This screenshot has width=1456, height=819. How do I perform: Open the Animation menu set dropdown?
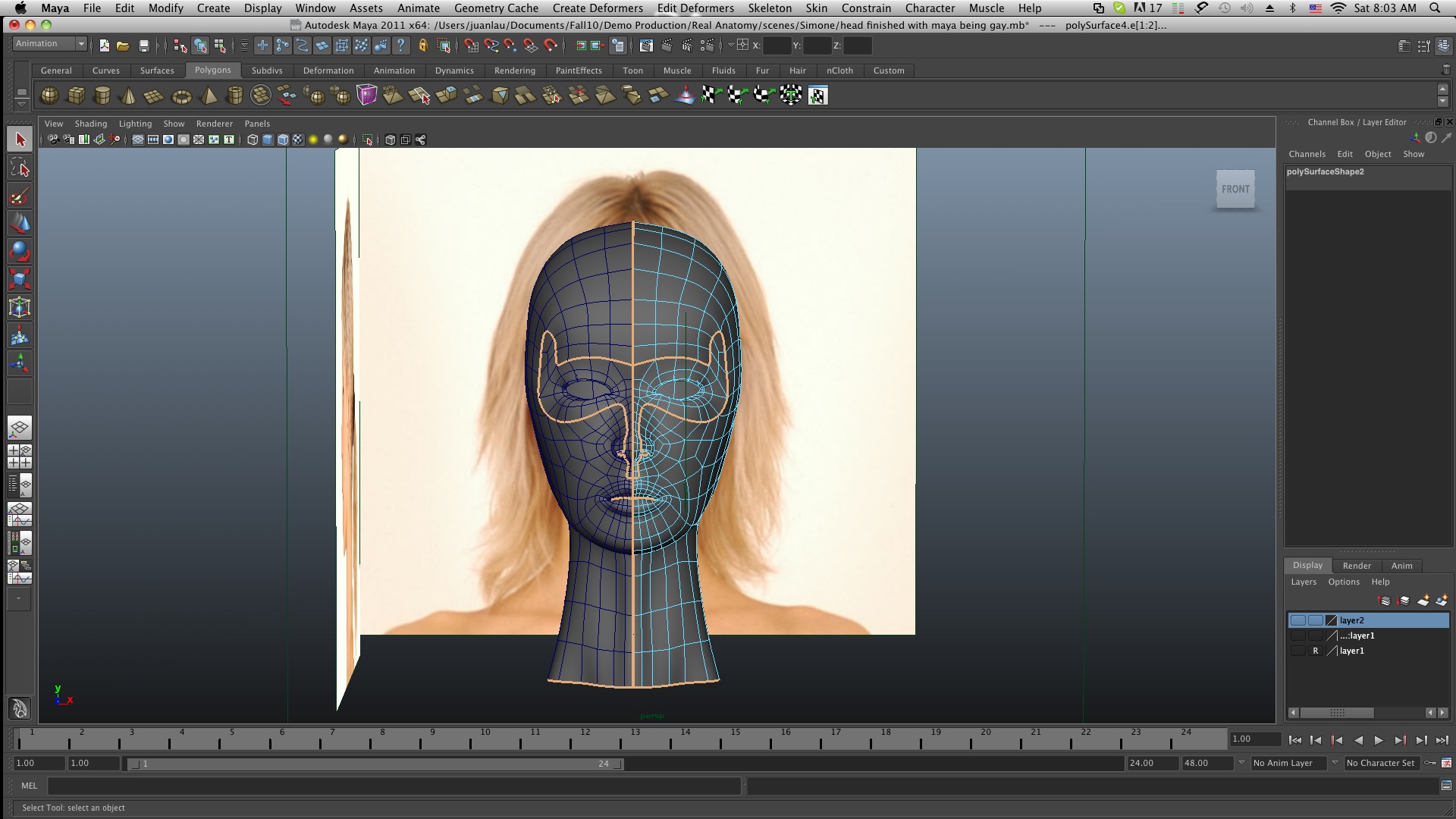[50, 44]
